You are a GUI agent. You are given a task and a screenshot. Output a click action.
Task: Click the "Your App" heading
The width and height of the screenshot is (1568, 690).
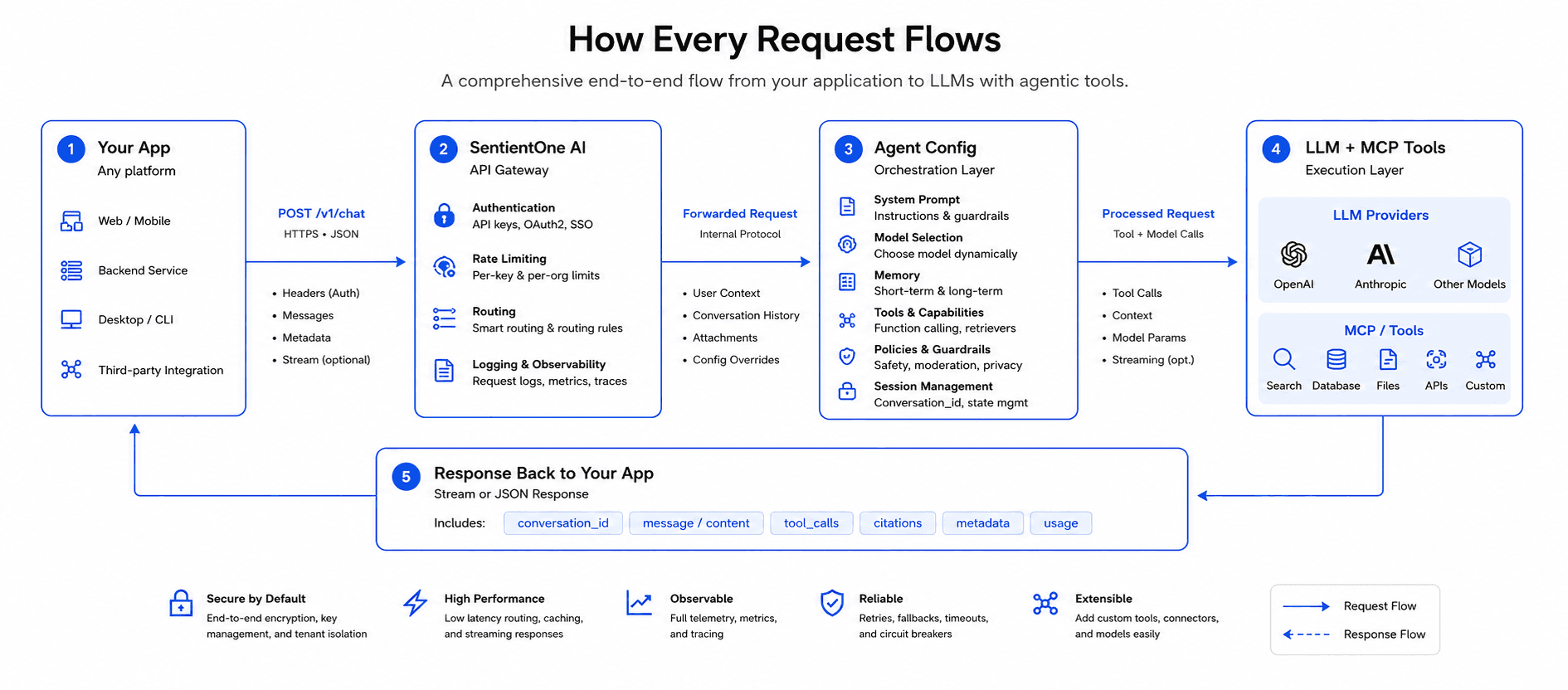coord(134,148)
